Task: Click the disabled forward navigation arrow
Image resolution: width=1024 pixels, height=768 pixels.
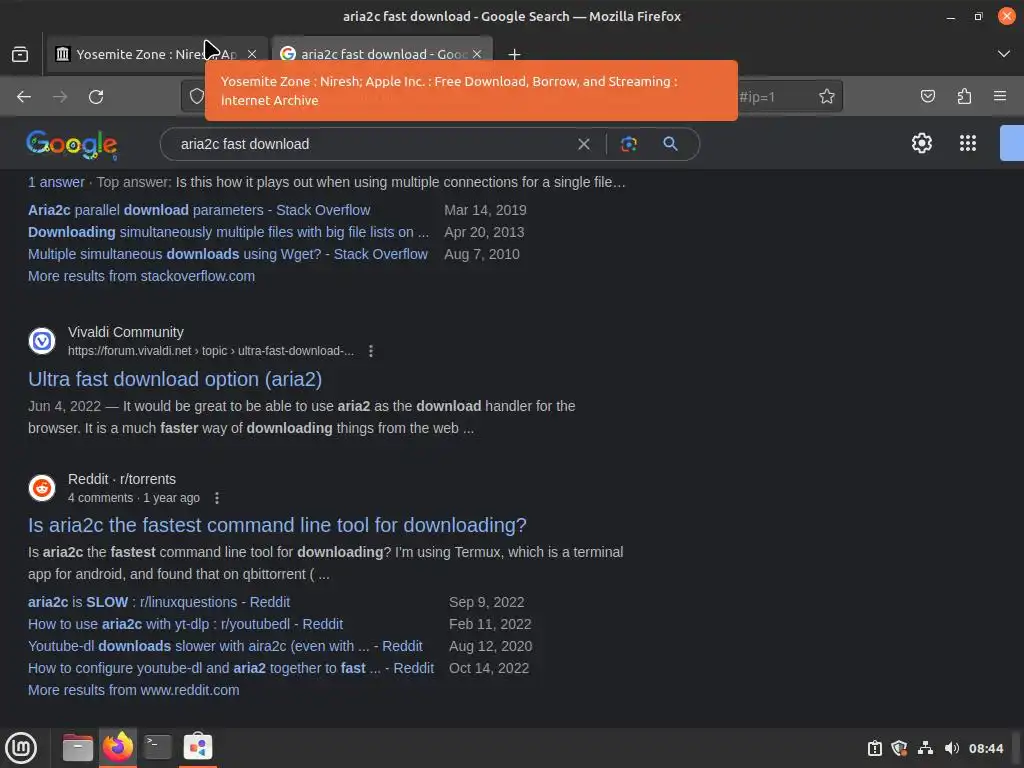Action: point(60,97)
